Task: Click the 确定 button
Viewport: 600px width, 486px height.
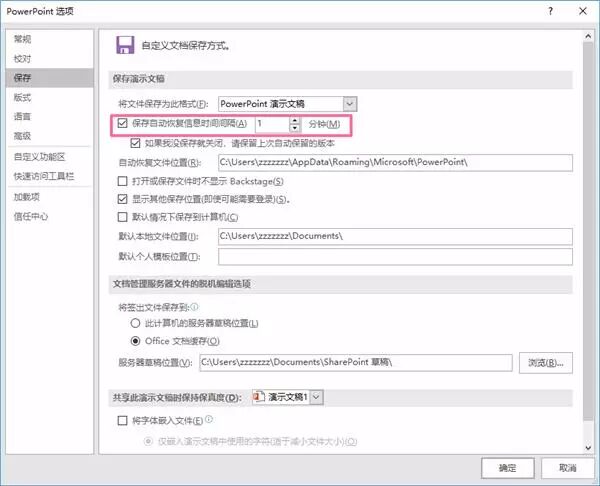Action: [x=507, y=468]
